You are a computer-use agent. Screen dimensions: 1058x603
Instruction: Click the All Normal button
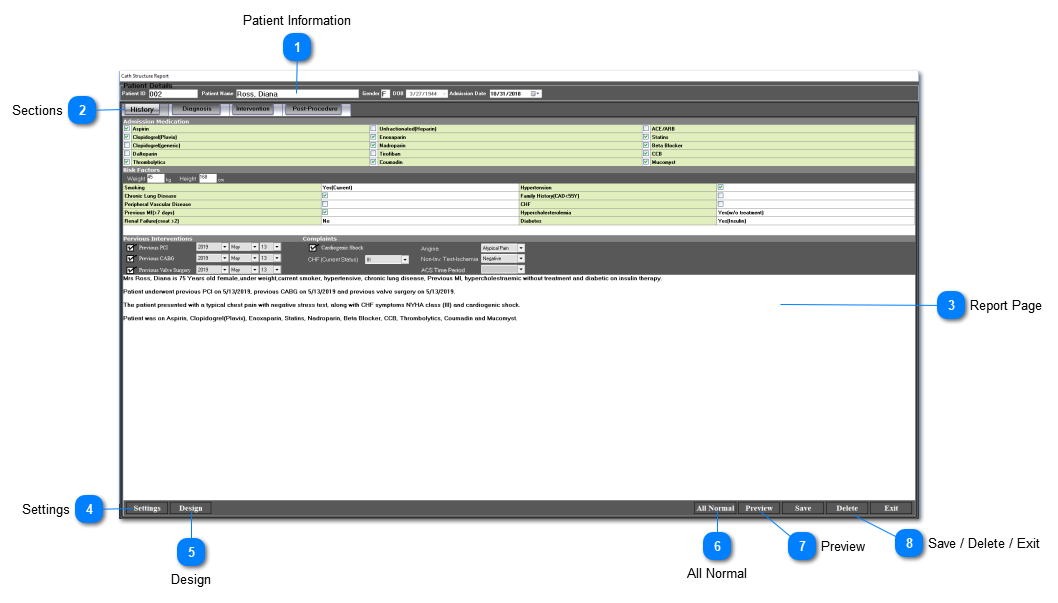pos(715,508)
